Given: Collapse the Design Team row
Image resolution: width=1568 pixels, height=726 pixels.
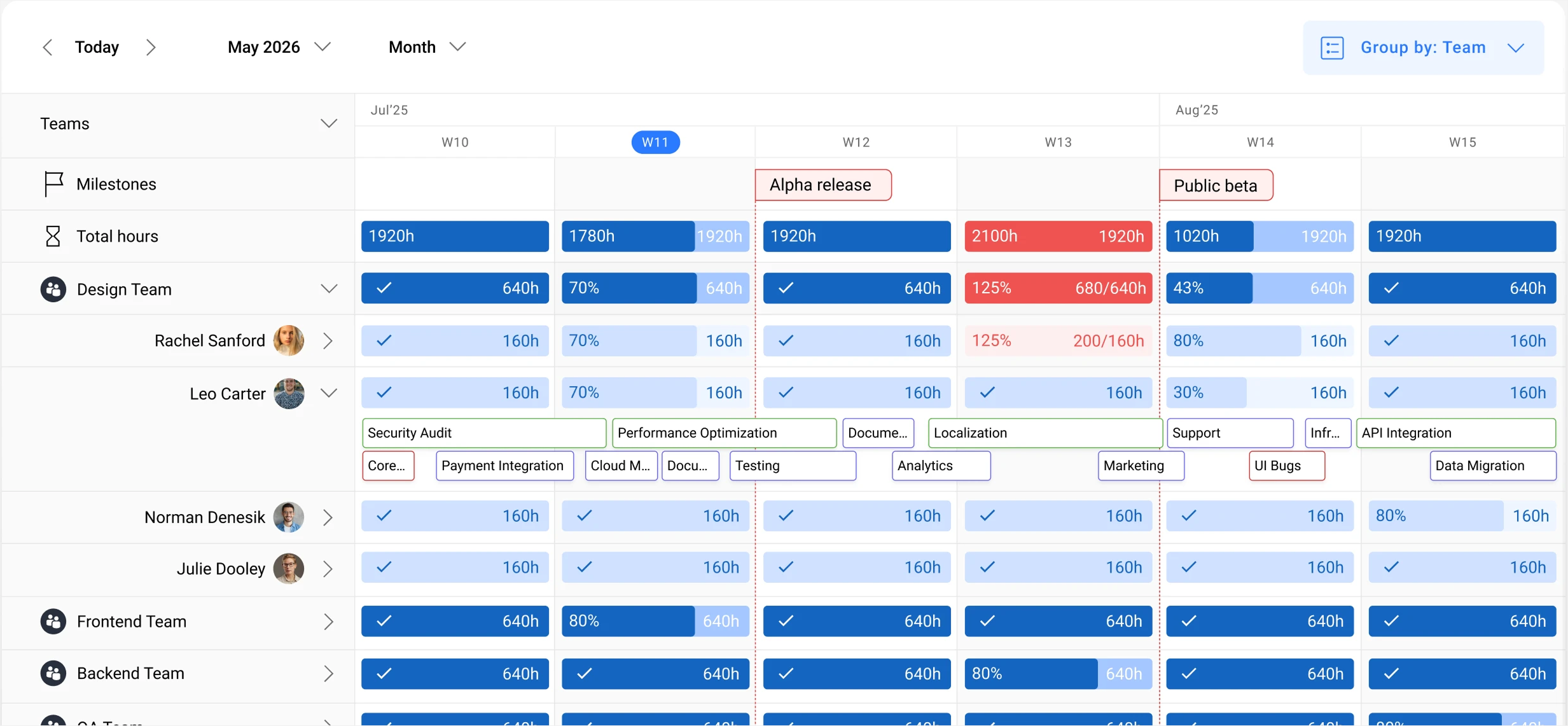Looking at the screenshot, I should pyautogui.click(x=329, y=289).
